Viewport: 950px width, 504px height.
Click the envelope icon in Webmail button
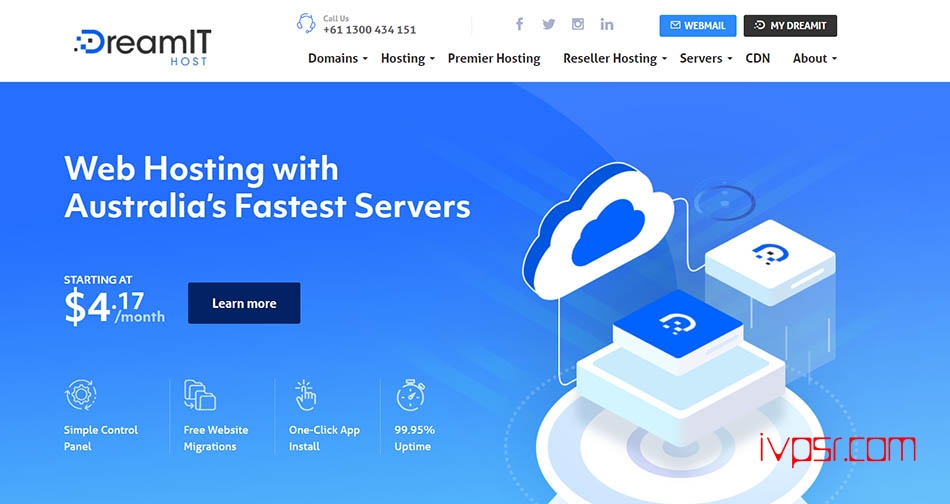point(675,25)
